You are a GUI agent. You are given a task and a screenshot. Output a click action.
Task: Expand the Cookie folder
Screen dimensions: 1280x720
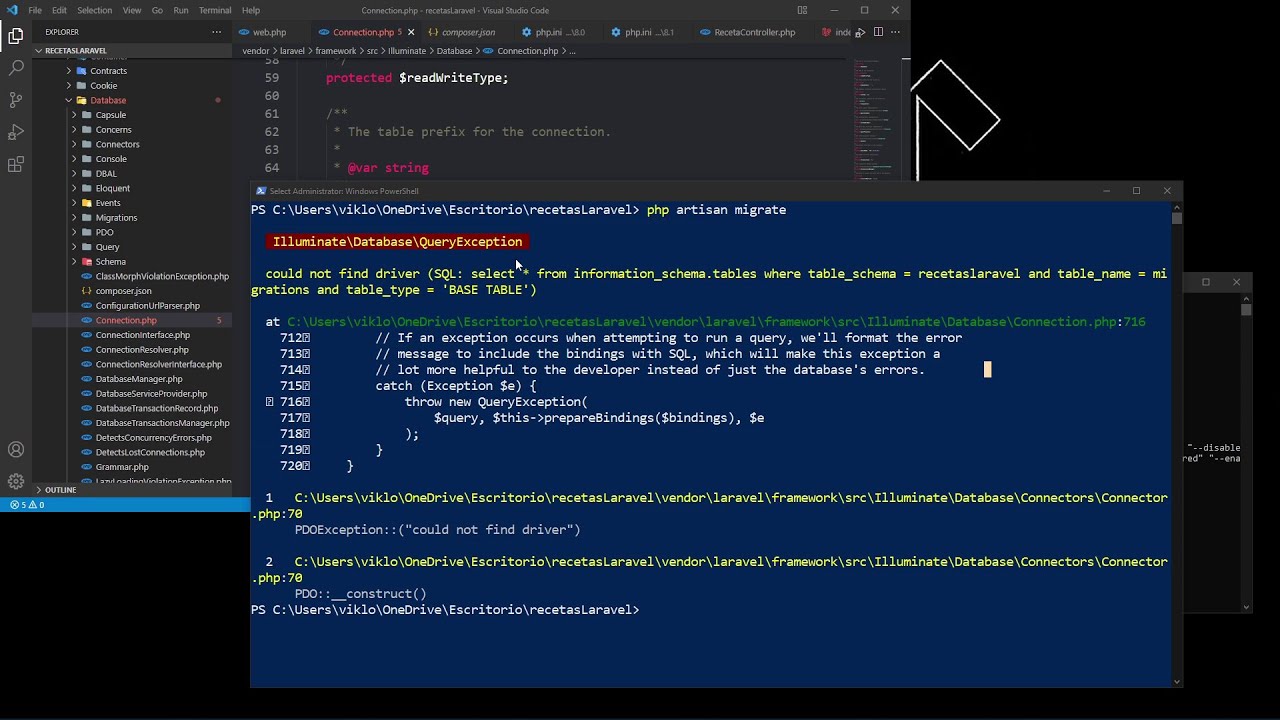pos(104,86)
